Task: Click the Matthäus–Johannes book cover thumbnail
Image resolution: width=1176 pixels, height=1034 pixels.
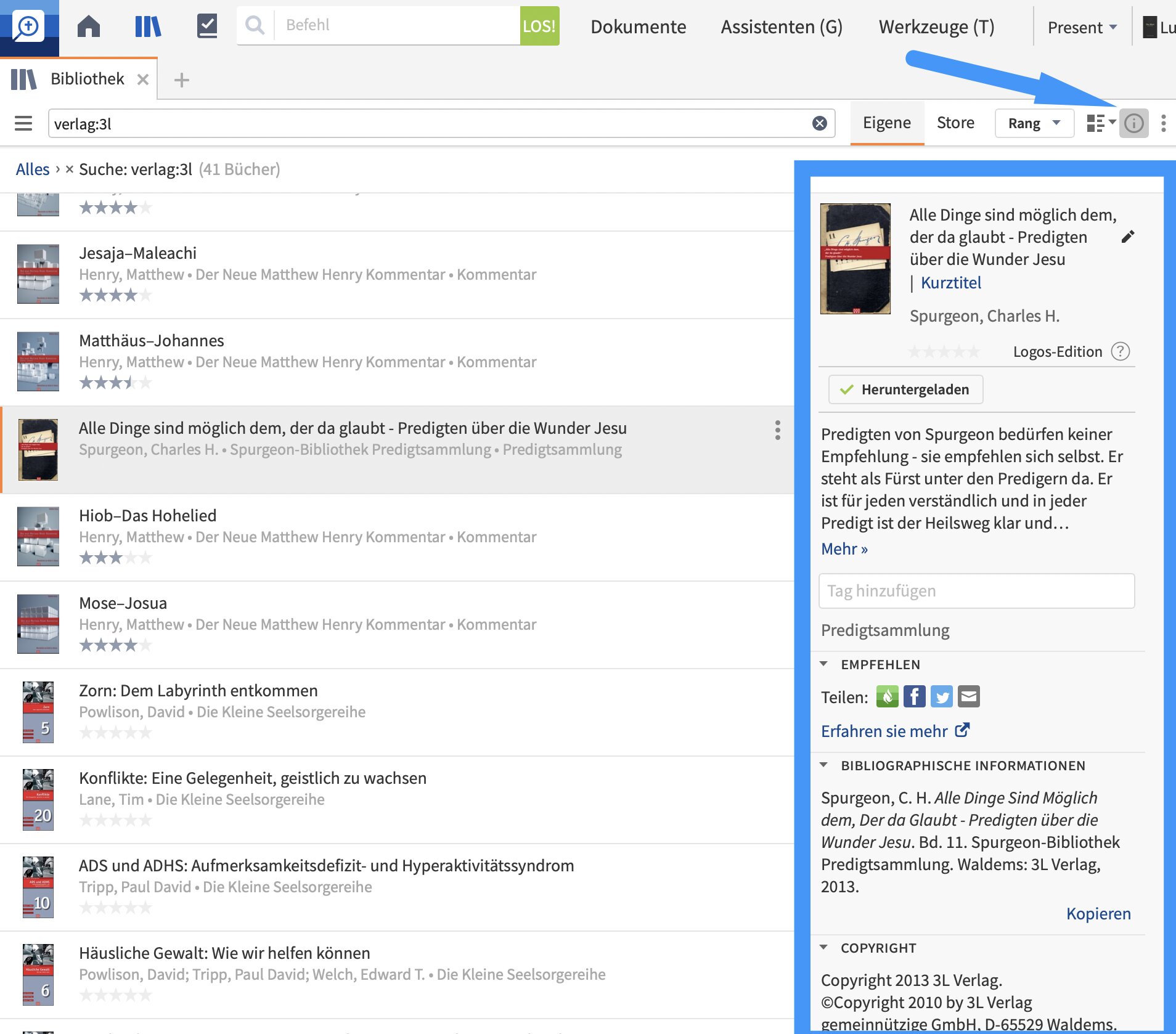Action: coord(38,362)
